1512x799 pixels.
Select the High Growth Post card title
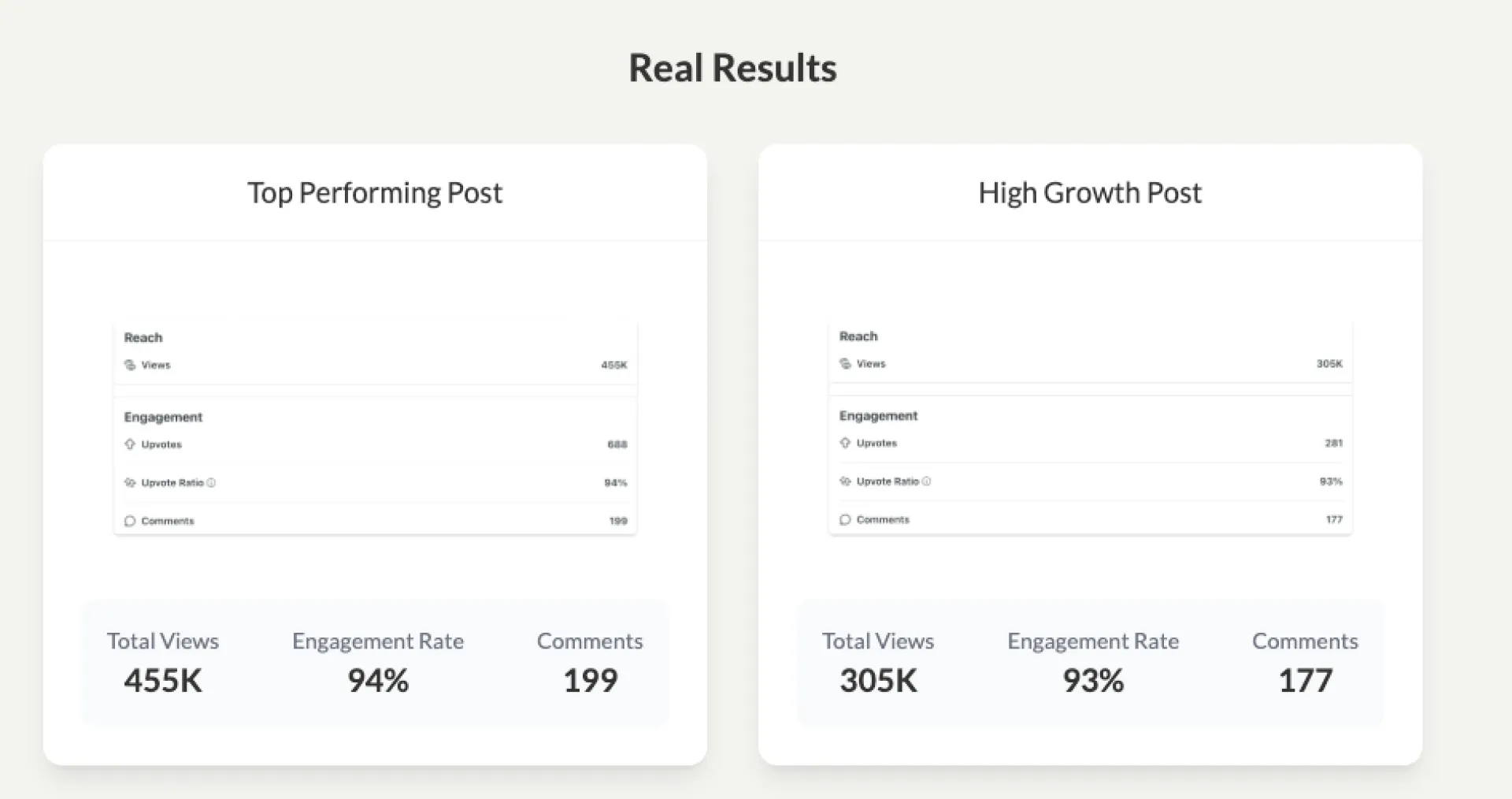tap(1090, 193)
